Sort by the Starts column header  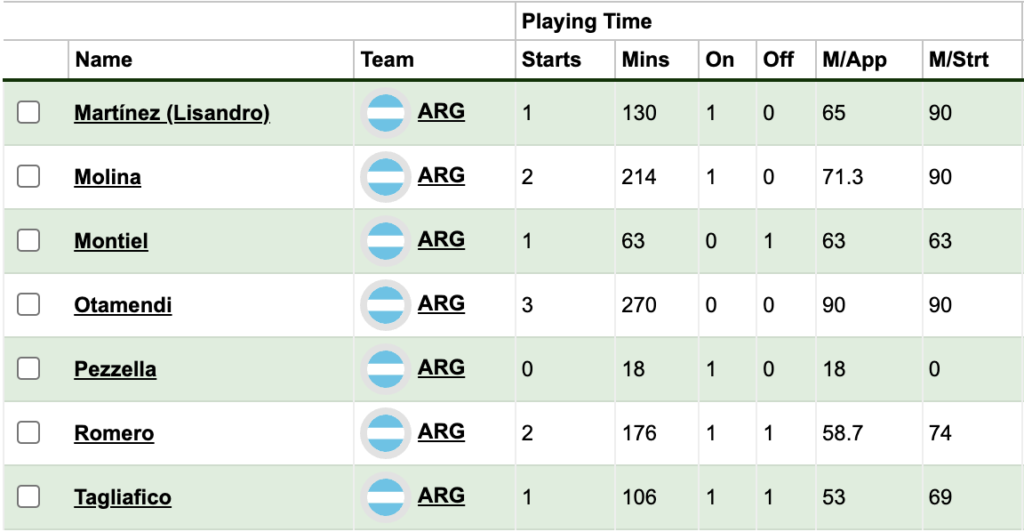[551, 59]
